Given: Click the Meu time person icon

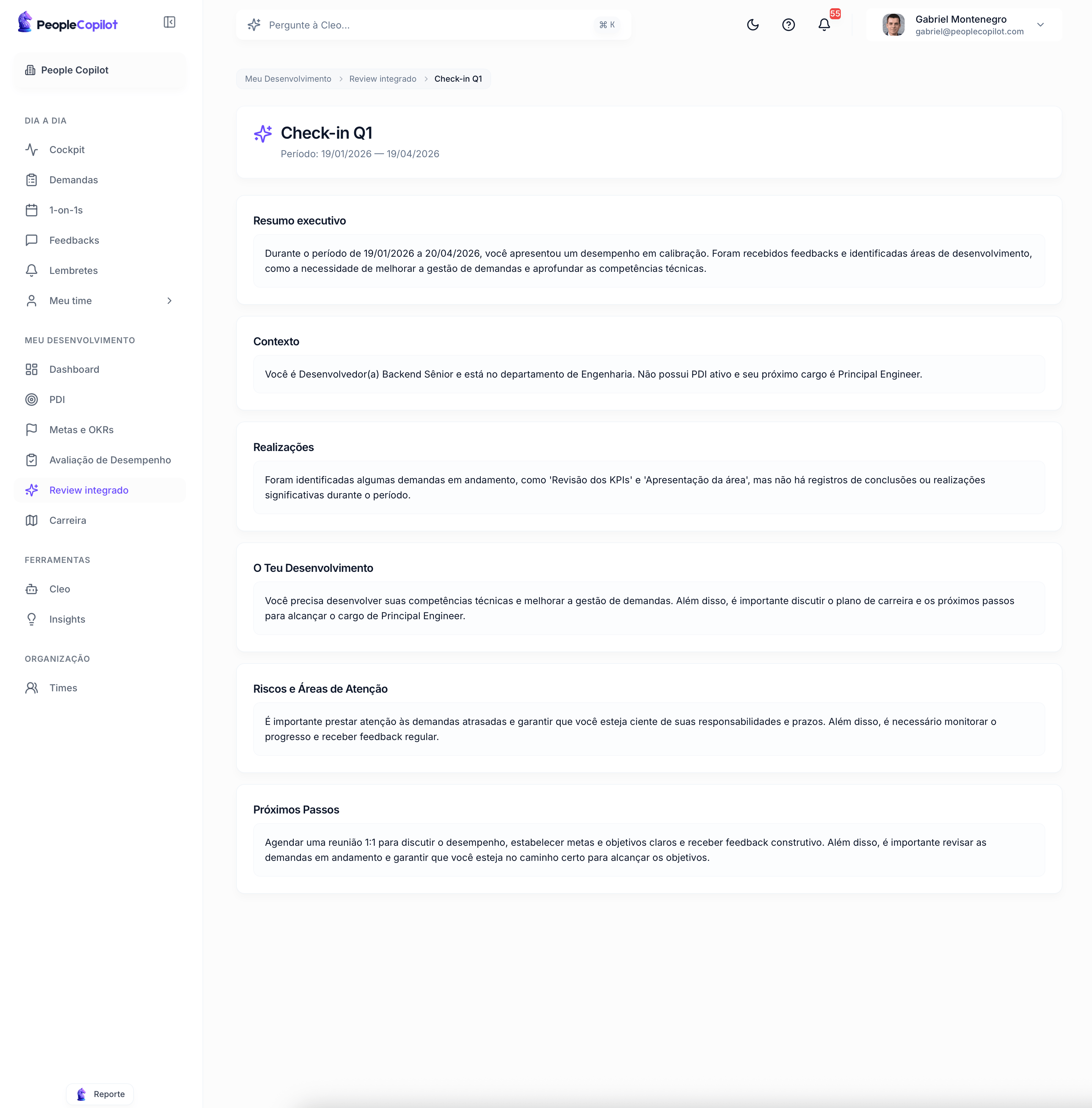Looking at the screenshot, I should pyautogui.click(x=32, y=301).
